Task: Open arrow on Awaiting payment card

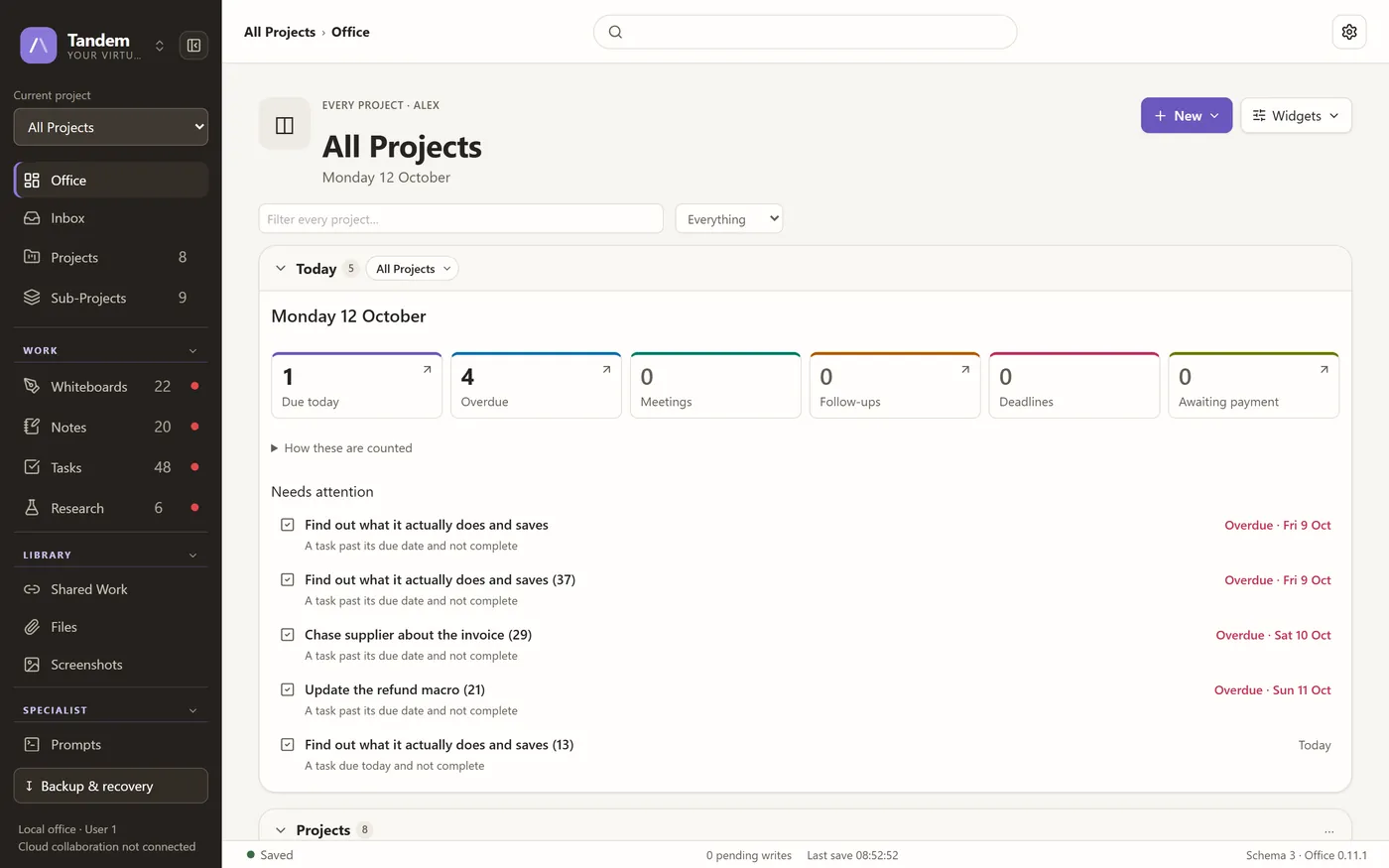Action: pos(1325,369)
